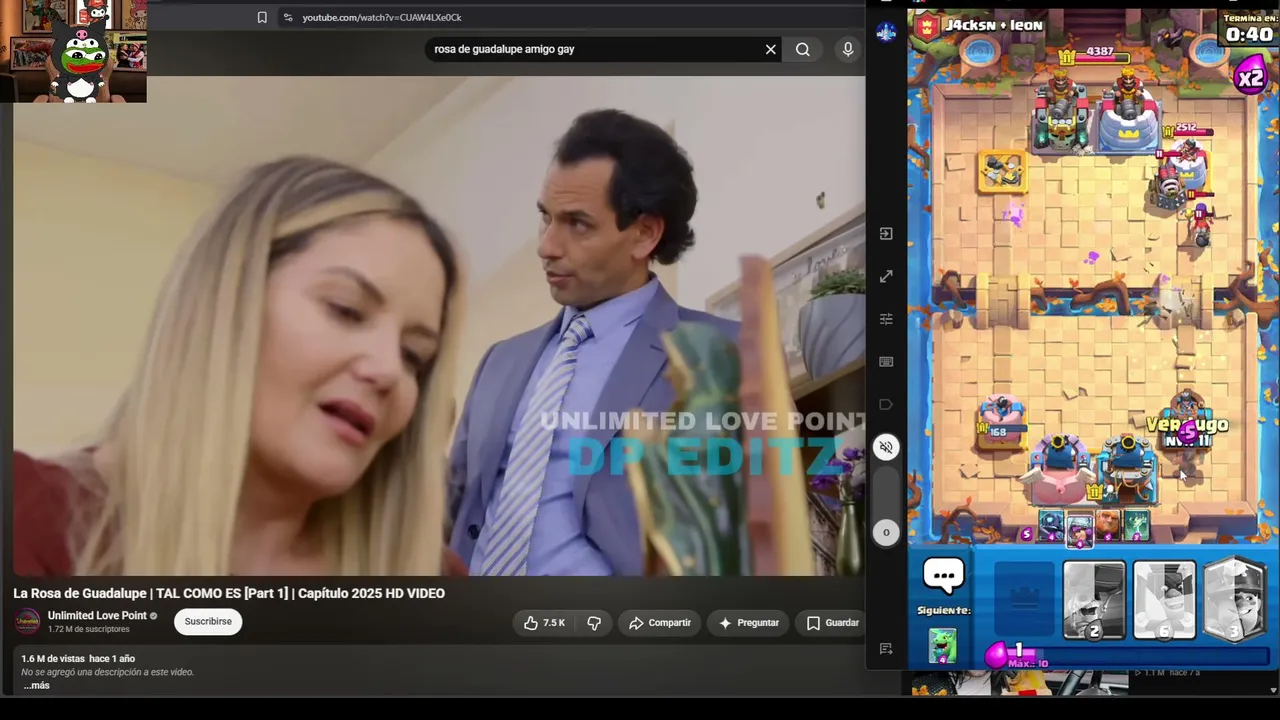Click the emulator exit-arrow sidebar icon
Viewport: 1280px width, 720px height.
point(886,234)
